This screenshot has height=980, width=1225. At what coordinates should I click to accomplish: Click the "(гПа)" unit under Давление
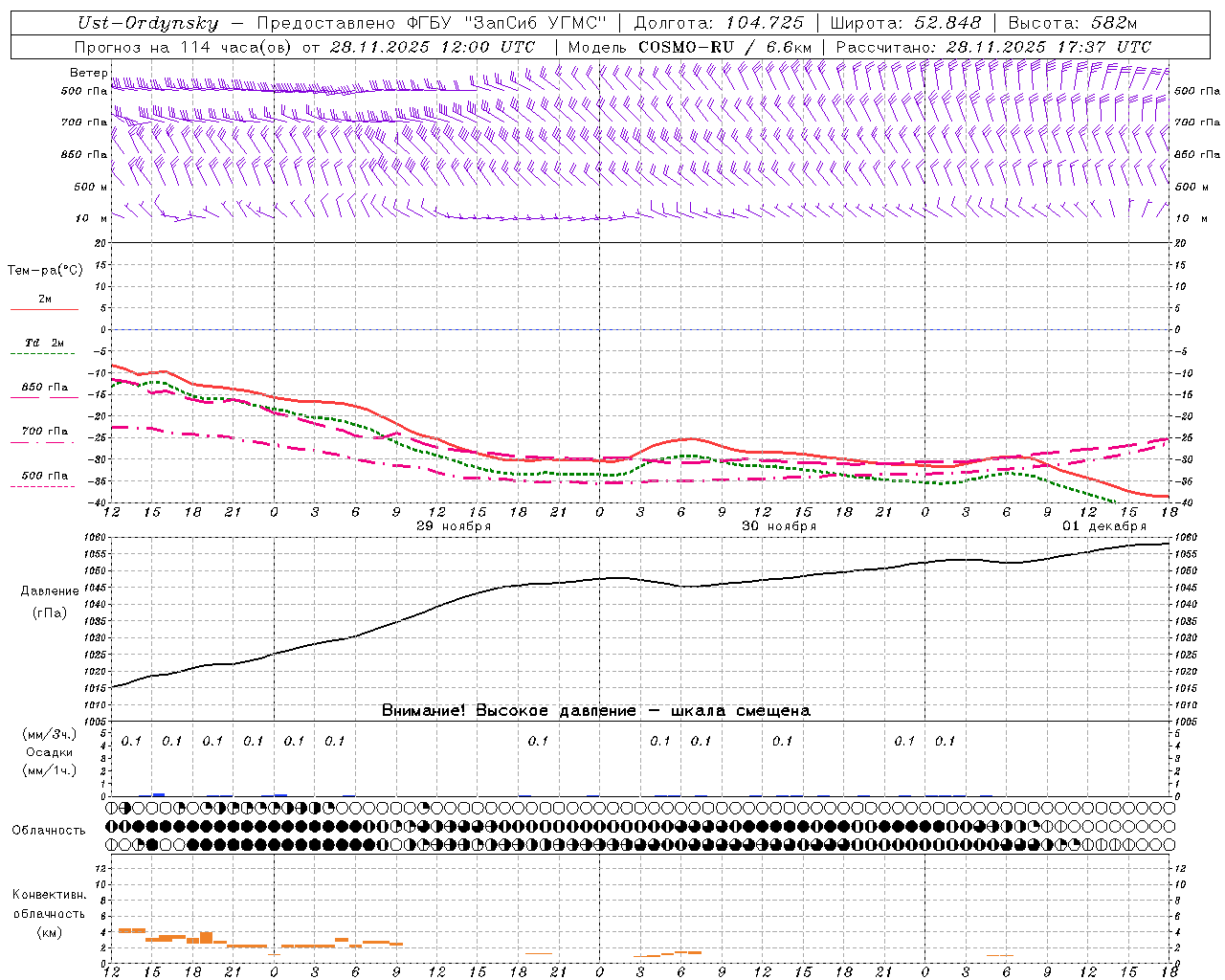coord(49,612)
